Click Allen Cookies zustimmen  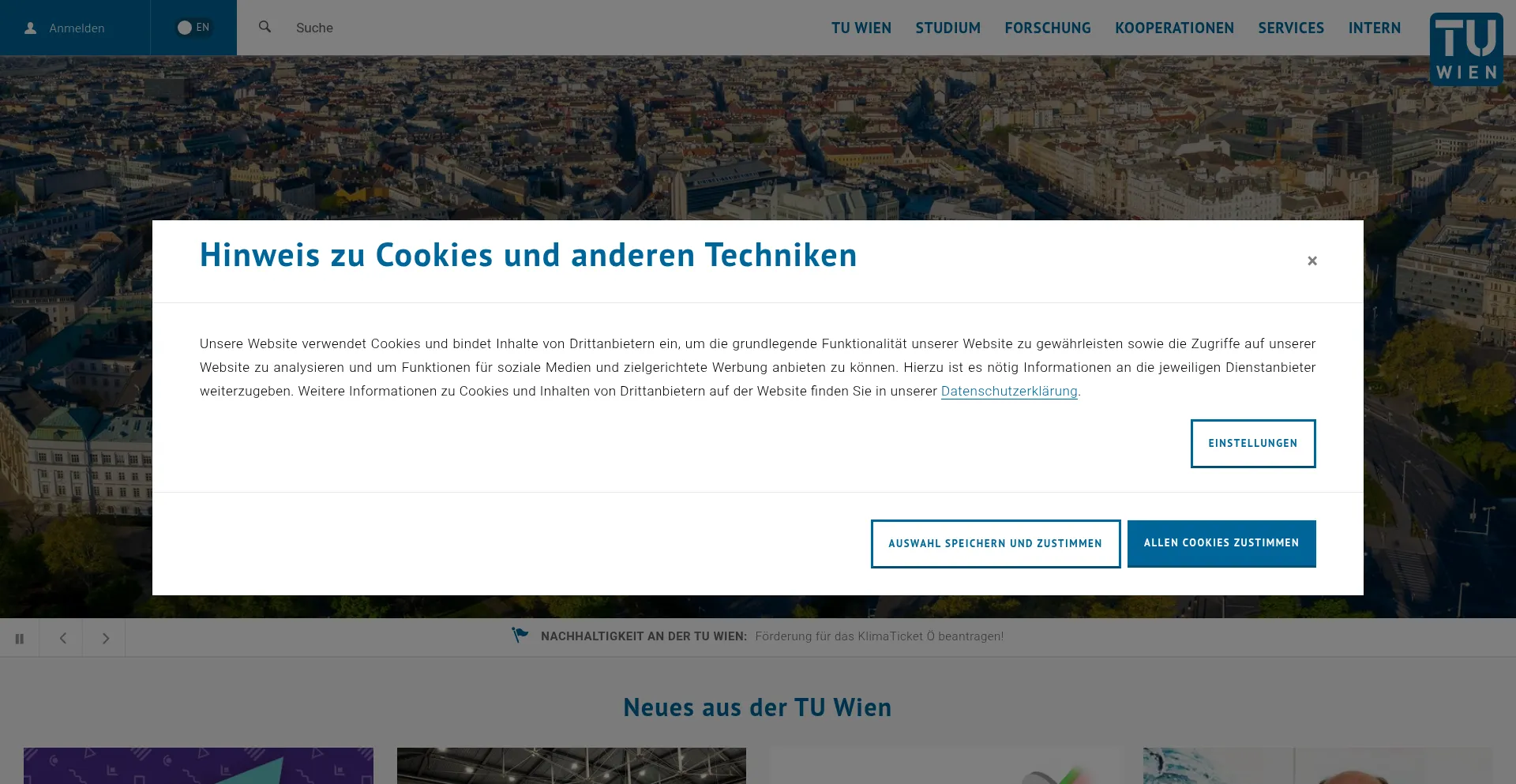tap(1221, 543)
